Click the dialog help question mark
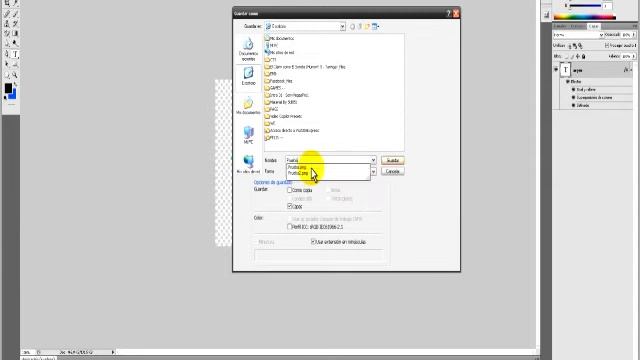This screenshot has width=640, height=360. pos(448,13)
